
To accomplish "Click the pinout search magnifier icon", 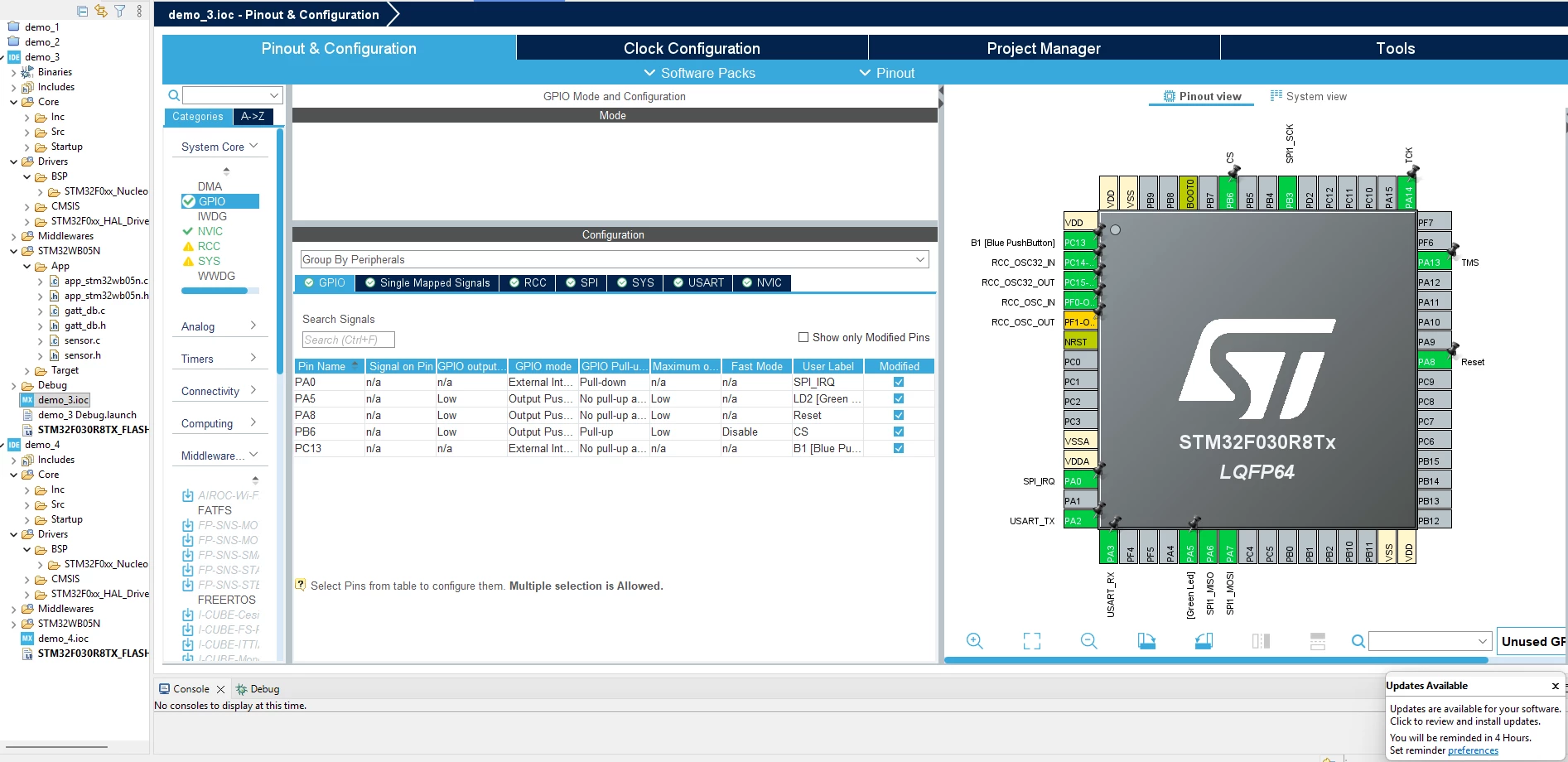I will (1358, 641).
